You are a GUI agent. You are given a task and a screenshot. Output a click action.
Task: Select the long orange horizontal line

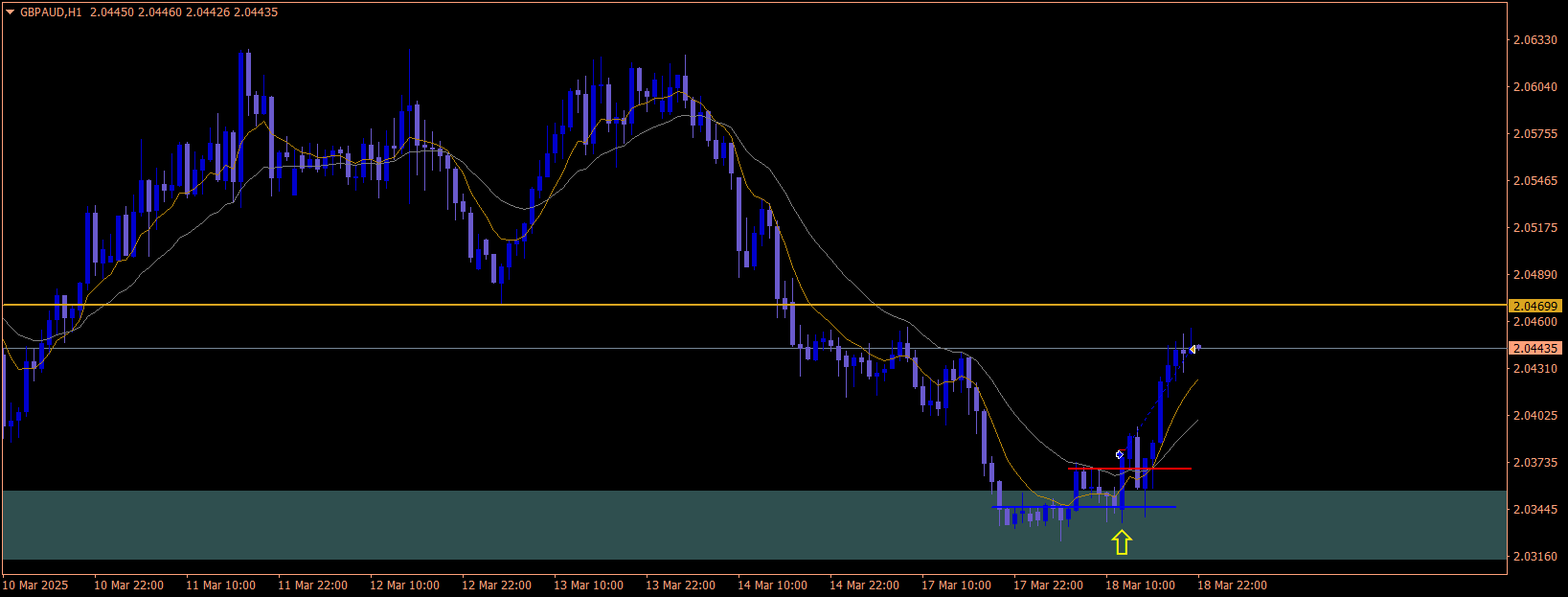pos(754,305)
